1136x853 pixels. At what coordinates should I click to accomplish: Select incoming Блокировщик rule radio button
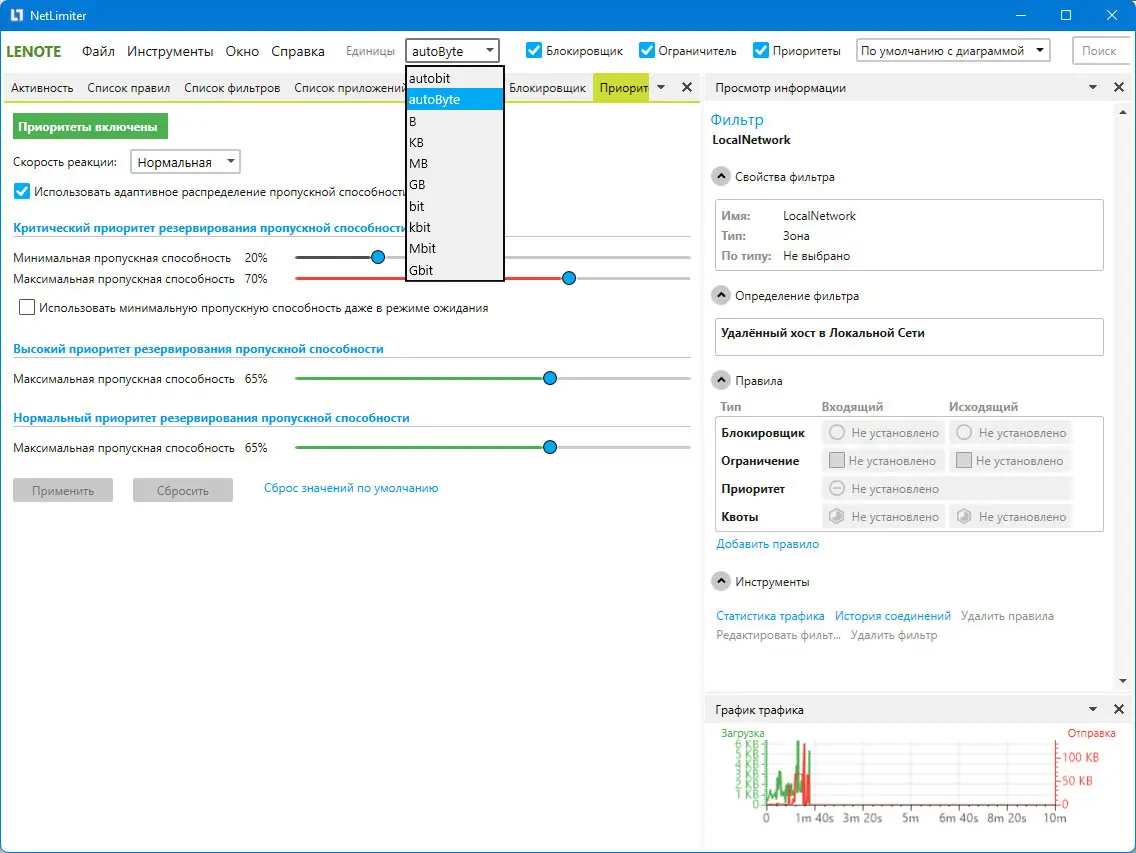(837, 432)
